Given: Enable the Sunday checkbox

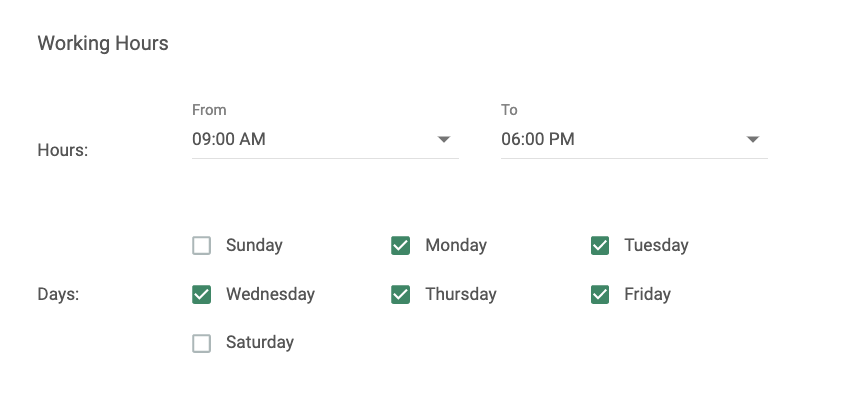Looking at the screenshot, I should pos(201,245).
